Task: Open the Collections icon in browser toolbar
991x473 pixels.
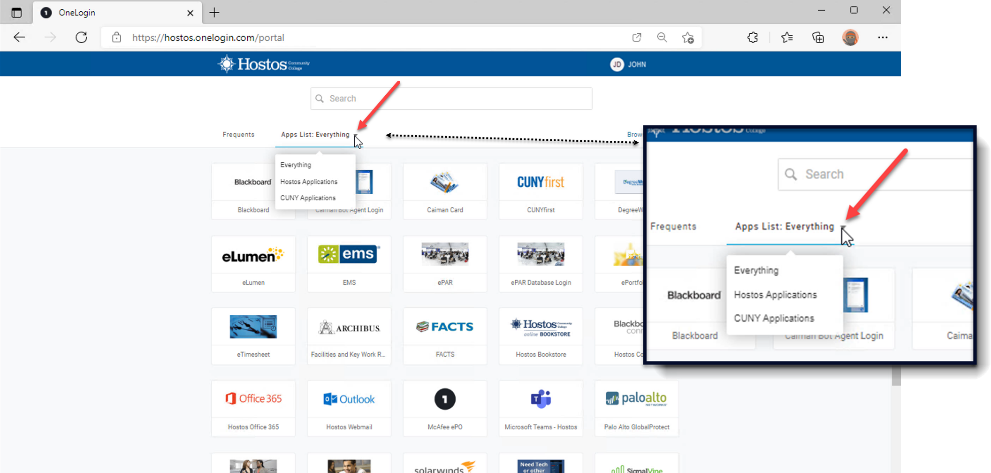Action: [818, 37]
